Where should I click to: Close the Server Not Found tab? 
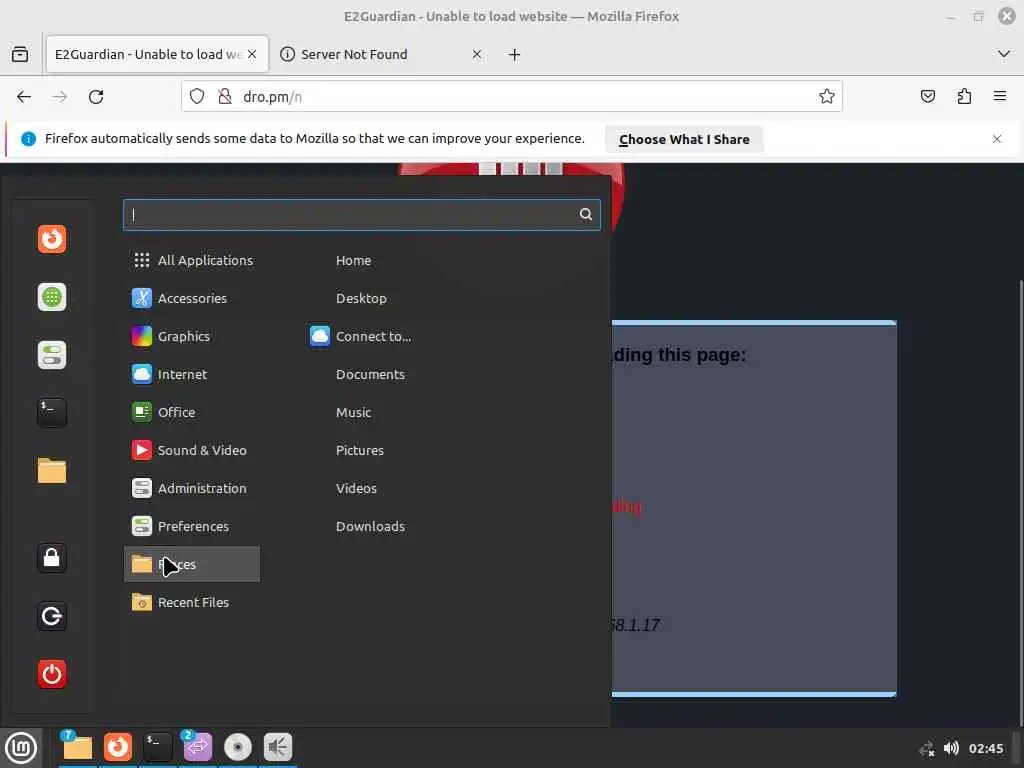(477, 54)
